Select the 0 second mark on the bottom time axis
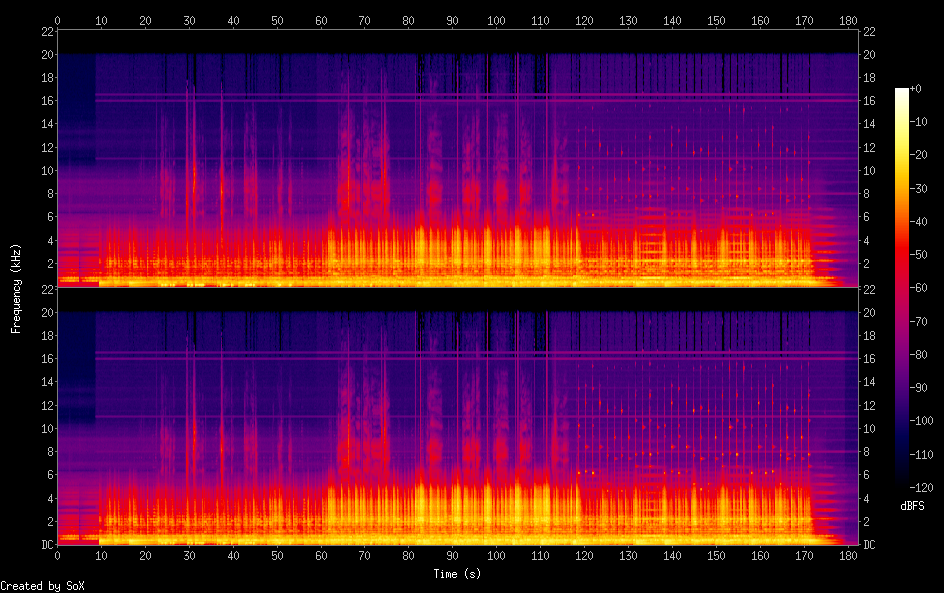Image resolution: width=944 pixels, height=593 pixels. [57, 555]
